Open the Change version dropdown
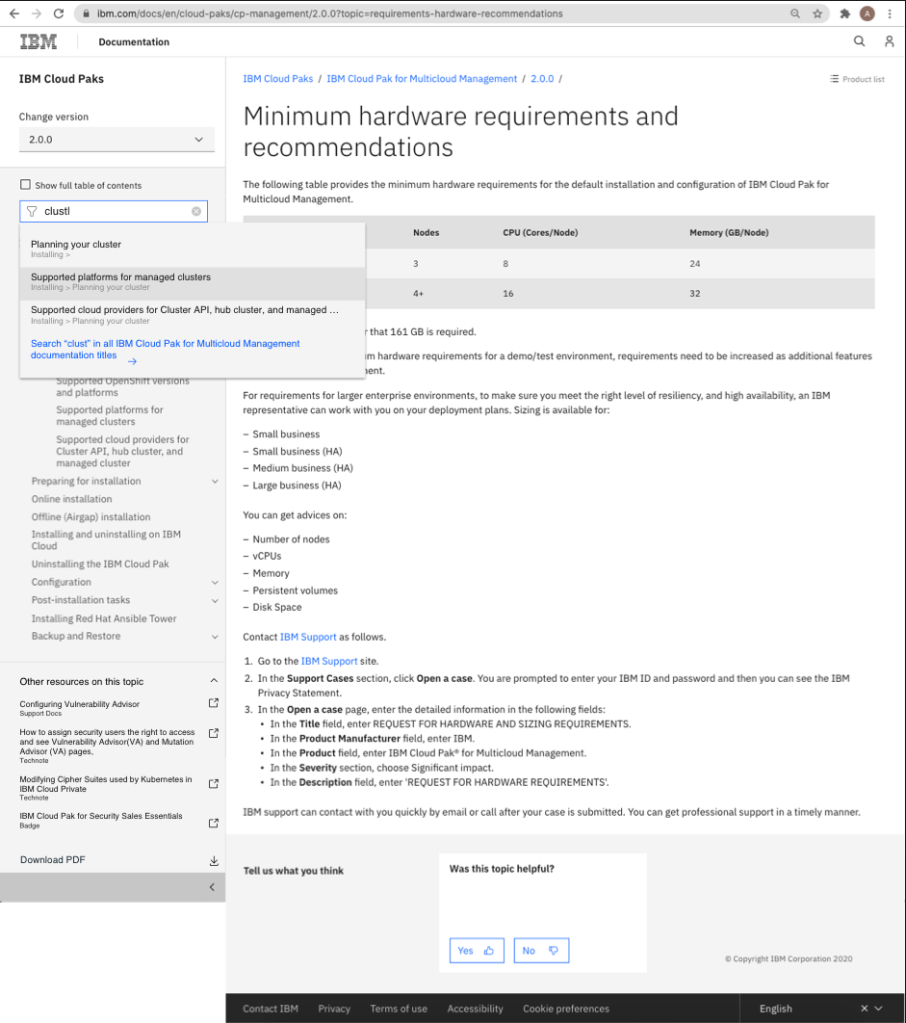Screen dimensions: 906x1023 tap(116, 140)
